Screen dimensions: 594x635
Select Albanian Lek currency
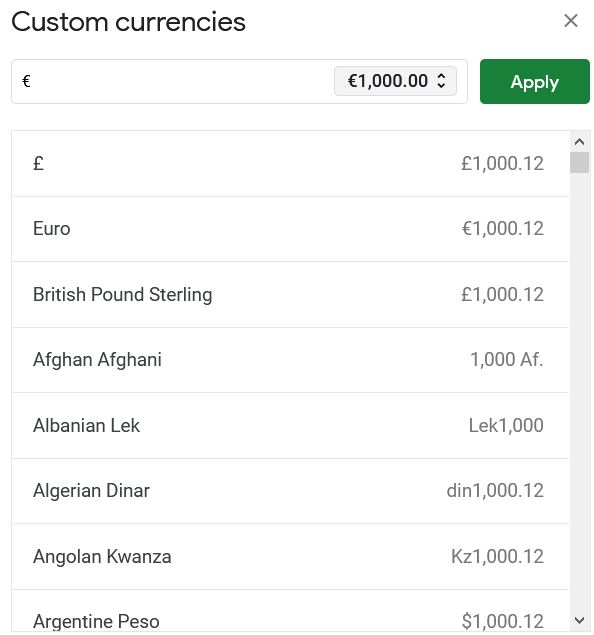point(290,426)
